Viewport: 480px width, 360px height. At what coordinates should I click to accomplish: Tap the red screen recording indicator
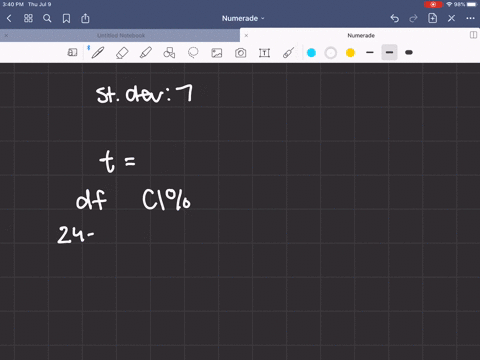(433, 4)
